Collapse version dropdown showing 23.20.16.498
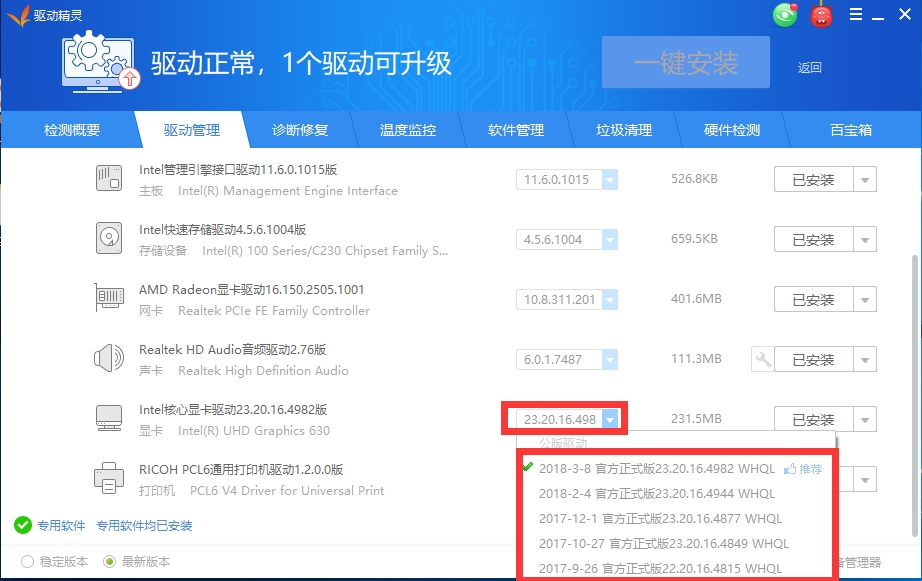This screenshot has width=922, height=581. tap(610, 419)
